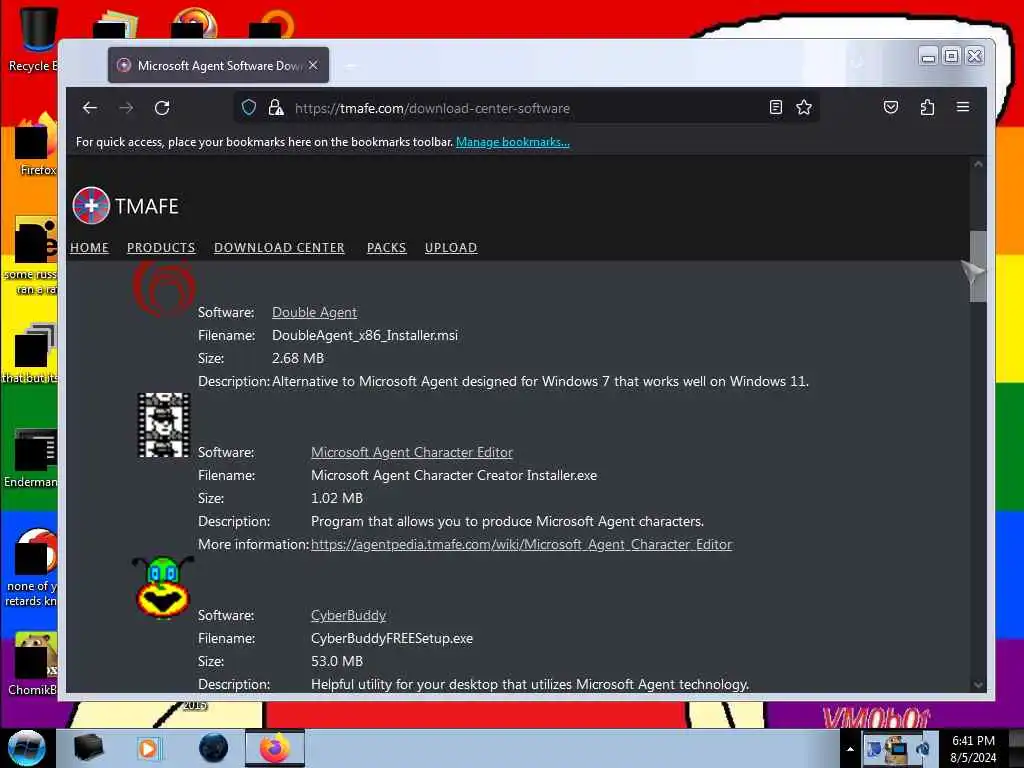Click the DoubleAgent_x86_Installer.msi filename text
Viewport: 1024px width, 768px height.
pos(365,336)
